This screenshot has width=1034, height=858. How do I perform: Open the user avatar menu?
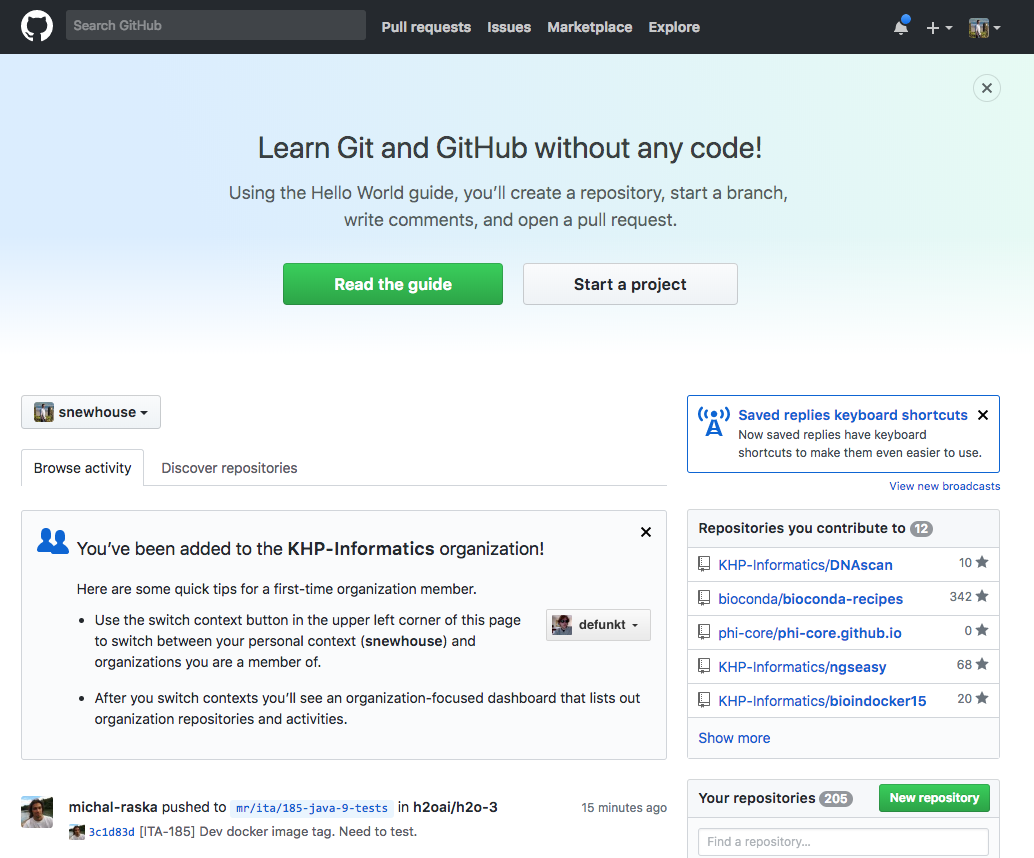click(x=985, y=28)
